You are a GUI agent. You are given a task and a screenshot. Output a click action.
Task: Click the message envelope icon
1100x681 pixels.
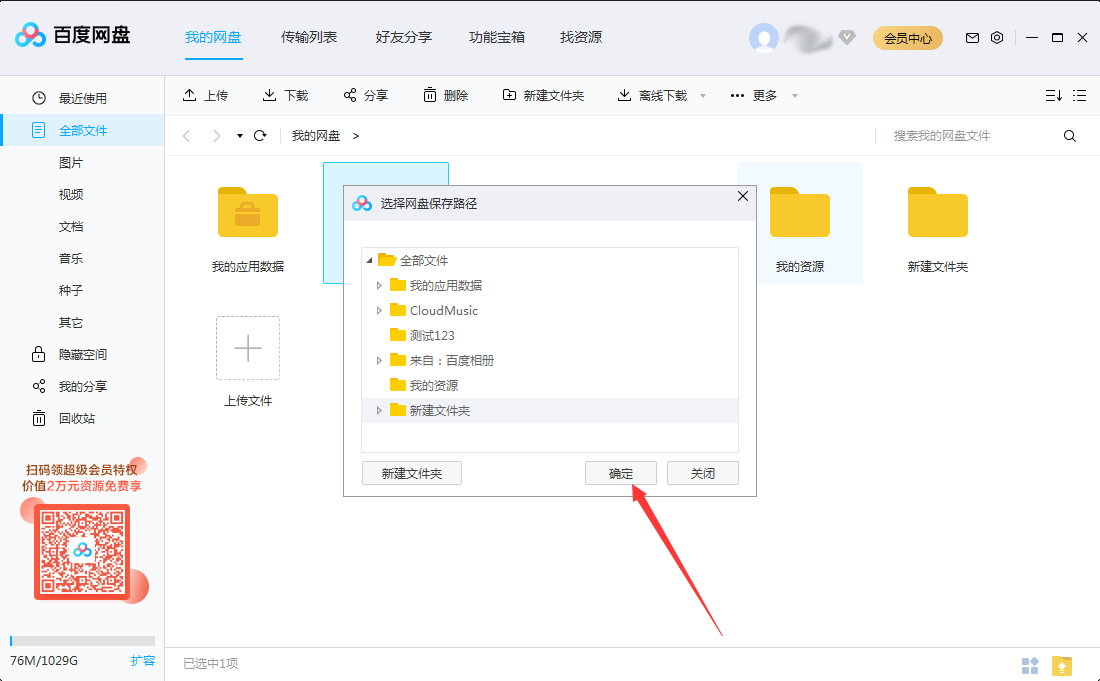971,37
